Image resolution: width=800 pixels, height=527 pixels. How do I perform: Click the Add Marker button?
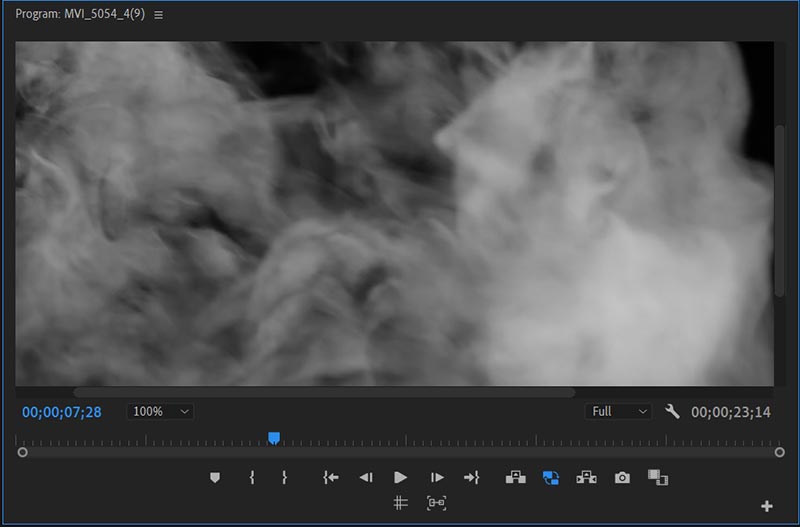[x=214, y=478]
